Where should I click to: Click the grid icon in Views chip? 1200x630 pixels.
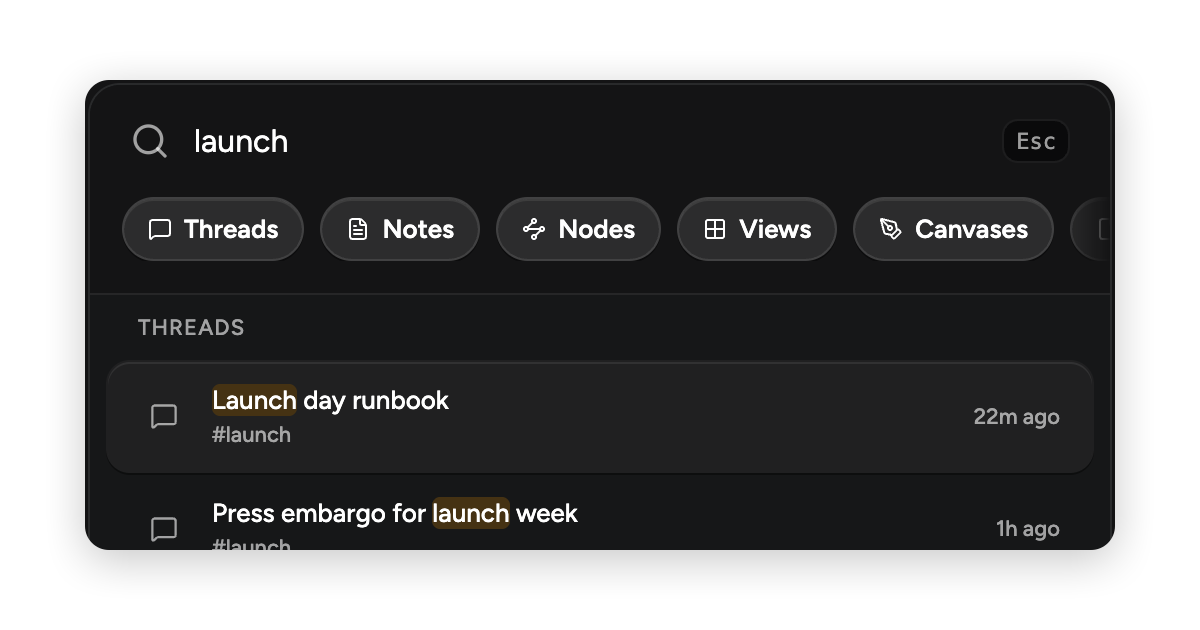point(715,230)
